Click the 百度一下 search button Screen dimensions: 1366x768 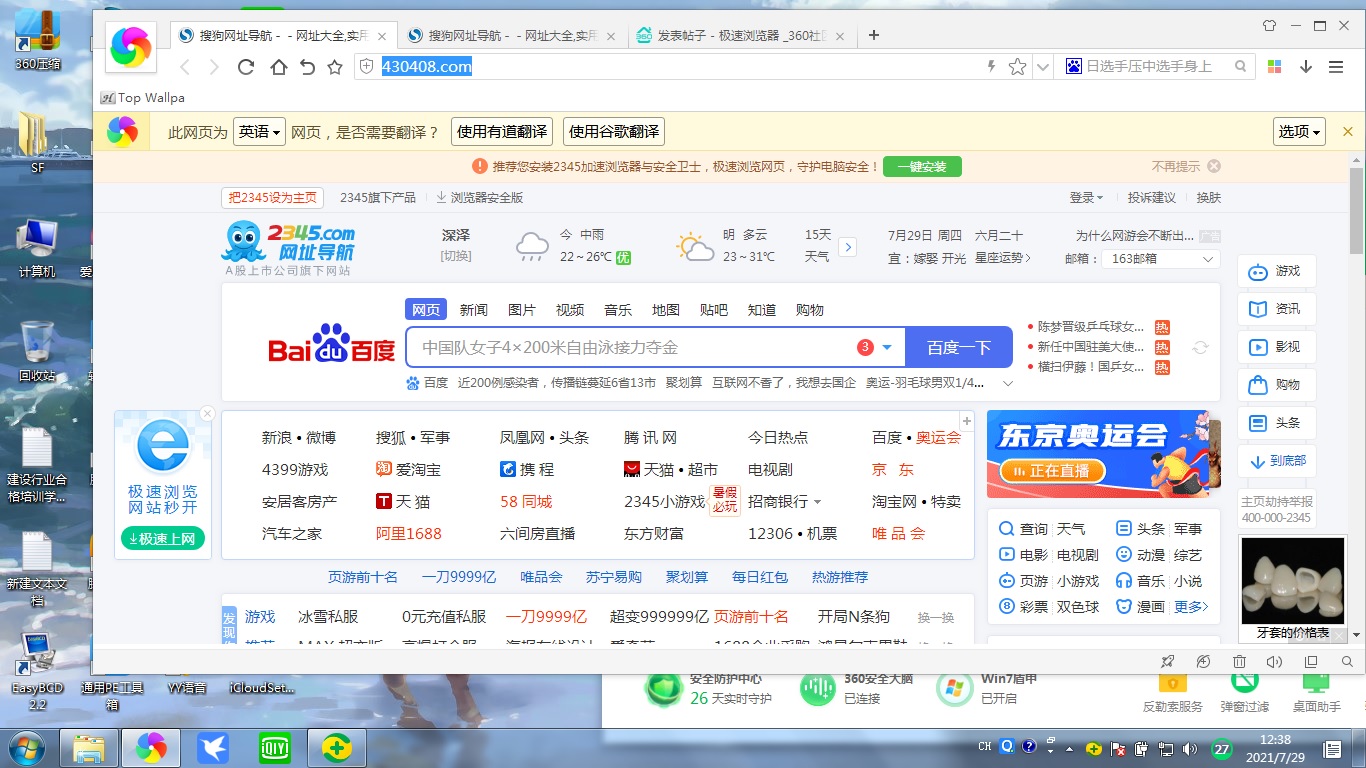tap(958, 347)
